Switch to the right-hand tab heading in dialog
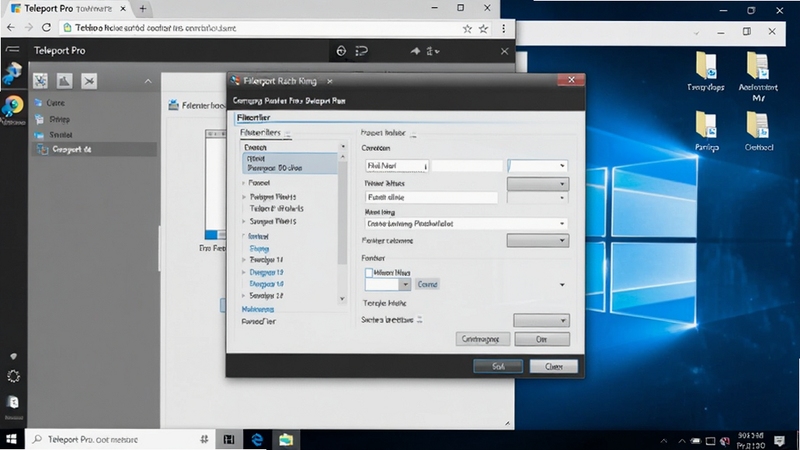This screenshot has width=800, height=450. [383, 133]
